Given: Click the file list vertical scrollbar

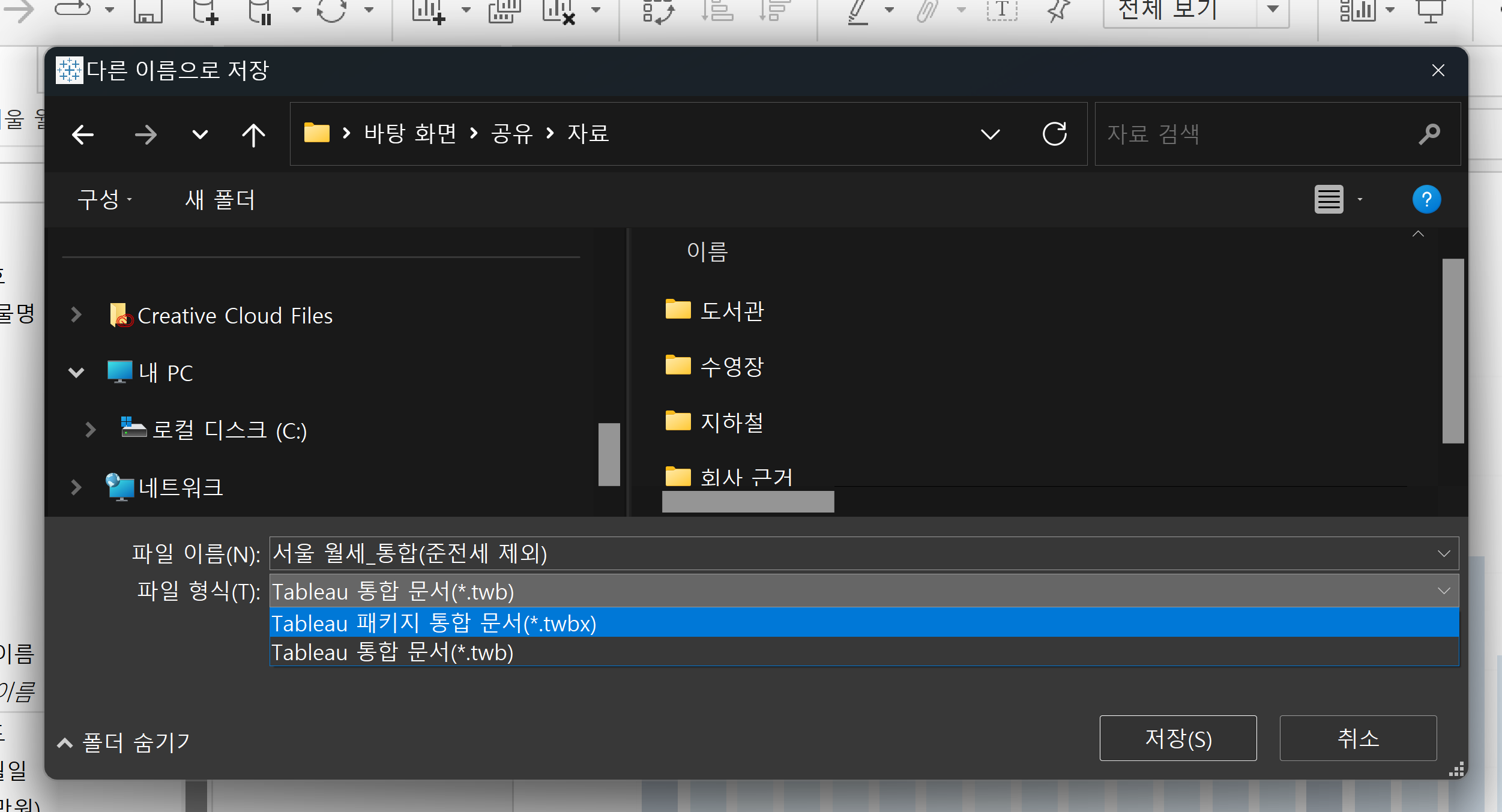Looking at the screenshot, I should click(1452, 351).
